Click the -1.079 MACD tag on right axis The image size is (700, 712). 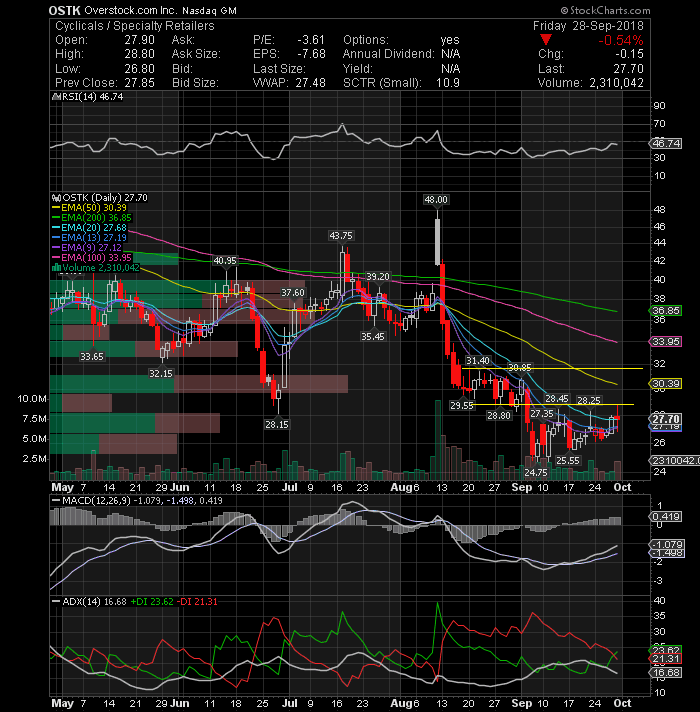pyautogui.click(x=667, y=544)
